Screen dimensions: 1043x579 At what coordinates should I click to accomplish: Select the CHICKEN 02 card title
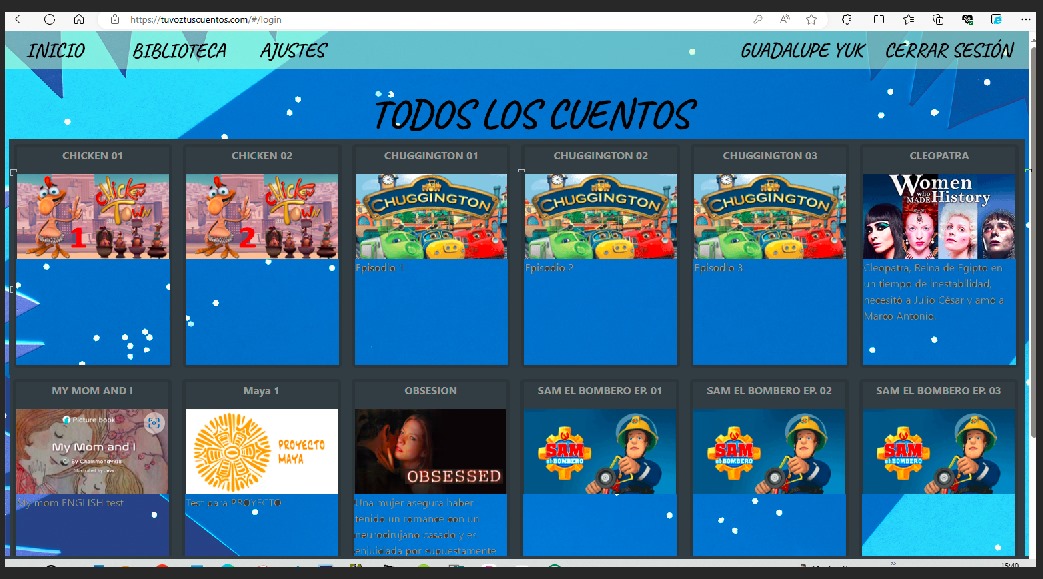(x=262, y=156)
